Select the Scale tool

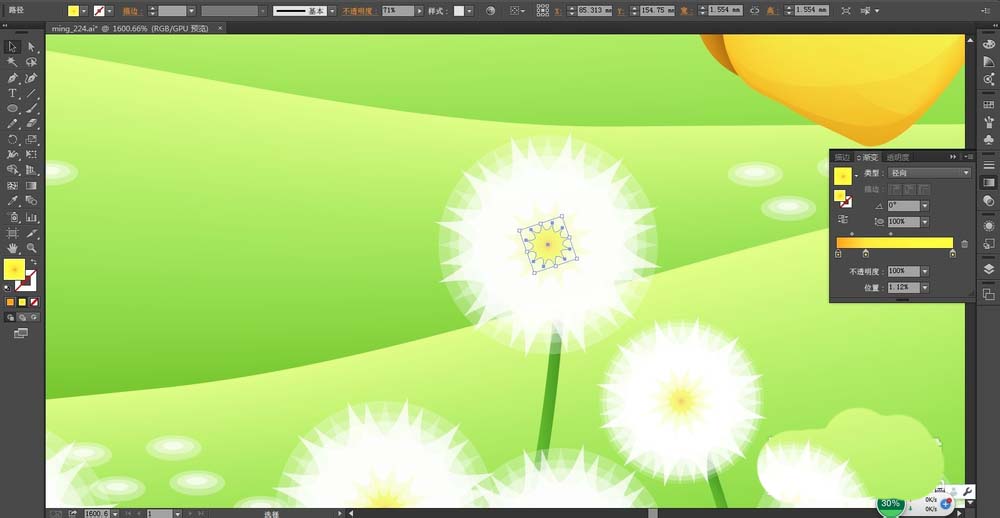click(x=31, y=139)
